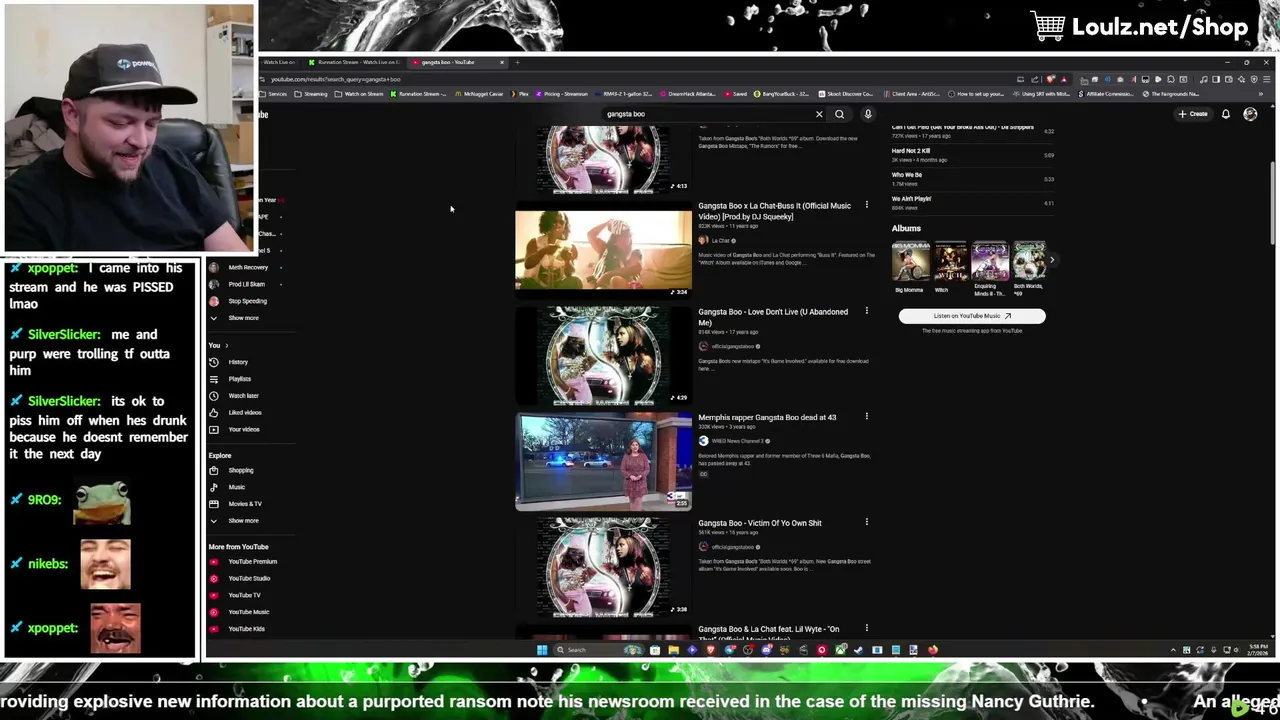Screen dimensions: 1280x720
Task: Click Listen on YouTube Music button
Action: (971, 316)
